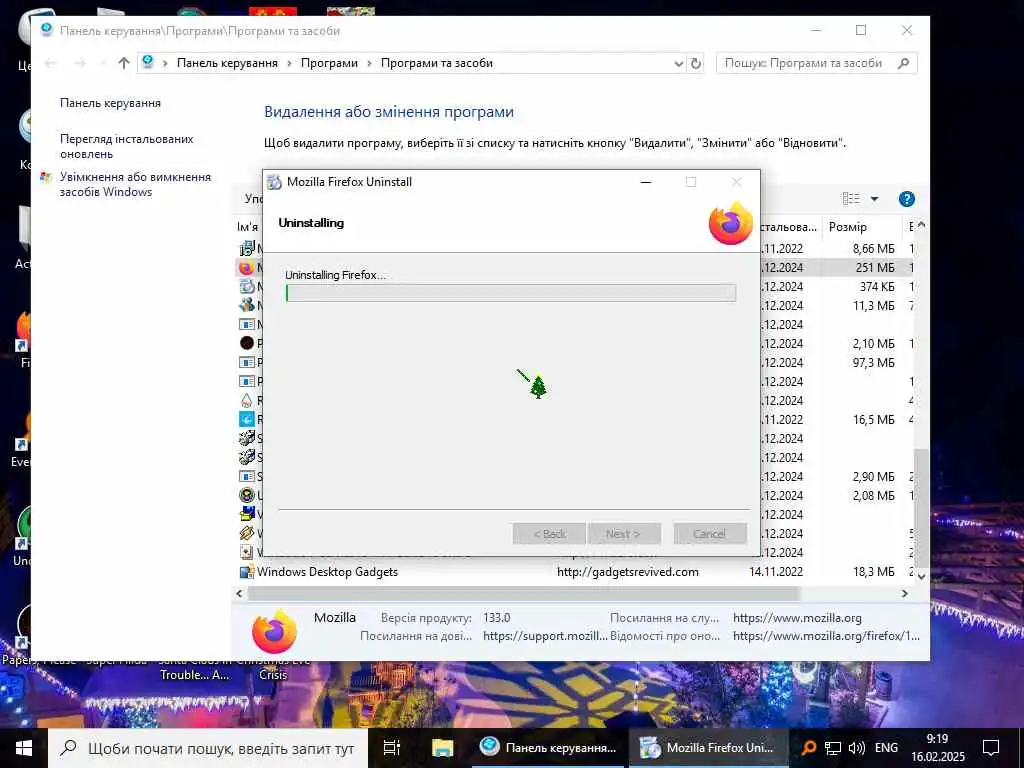The image size is (1024, 768).
Task: Click the scroll right arrow under list
Action: [x=904, y=594]
